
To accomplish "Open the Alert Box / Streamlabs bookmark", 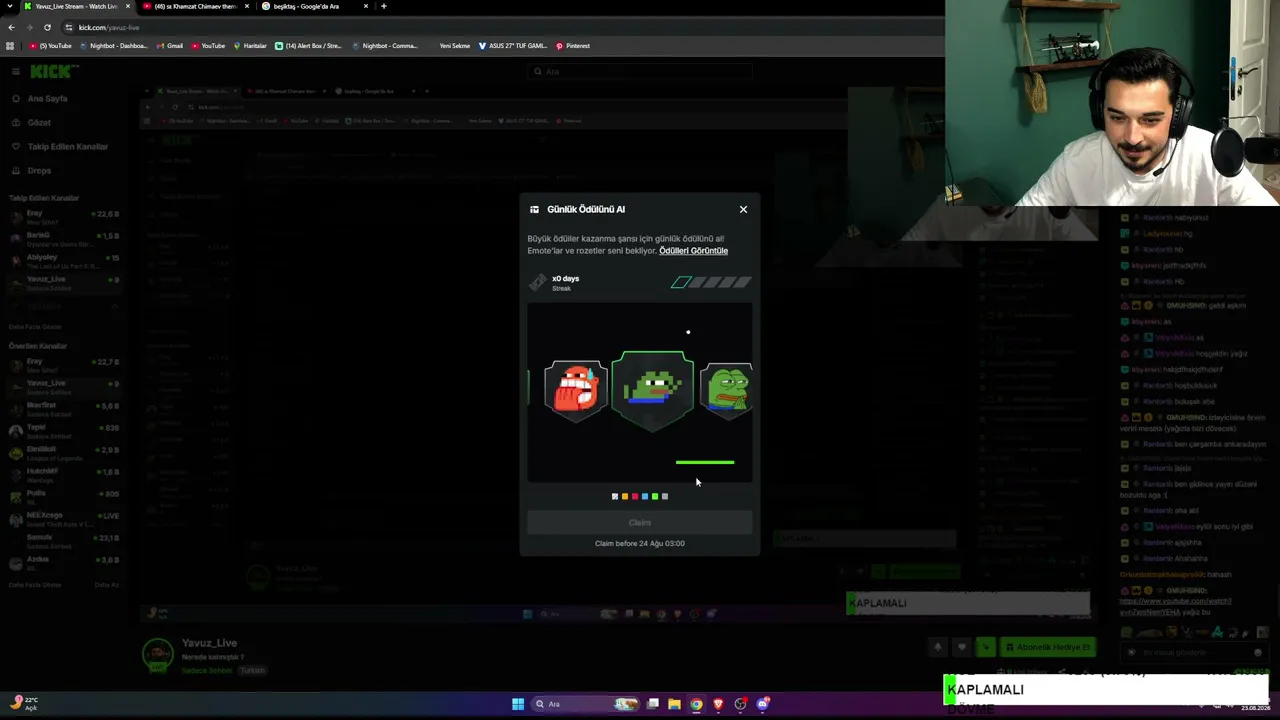I will tap(308, 46).
